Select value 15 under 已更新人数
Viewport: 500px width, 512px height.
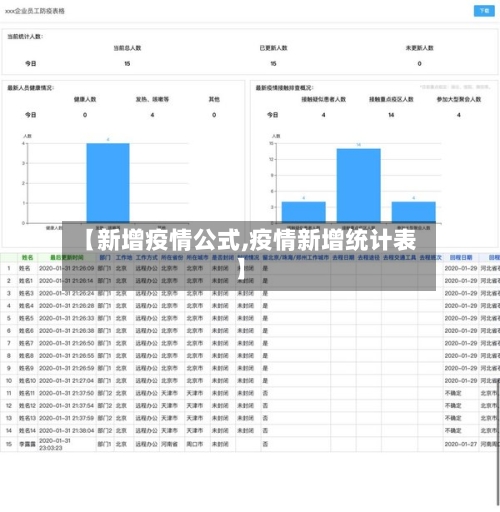pos(273,64)
